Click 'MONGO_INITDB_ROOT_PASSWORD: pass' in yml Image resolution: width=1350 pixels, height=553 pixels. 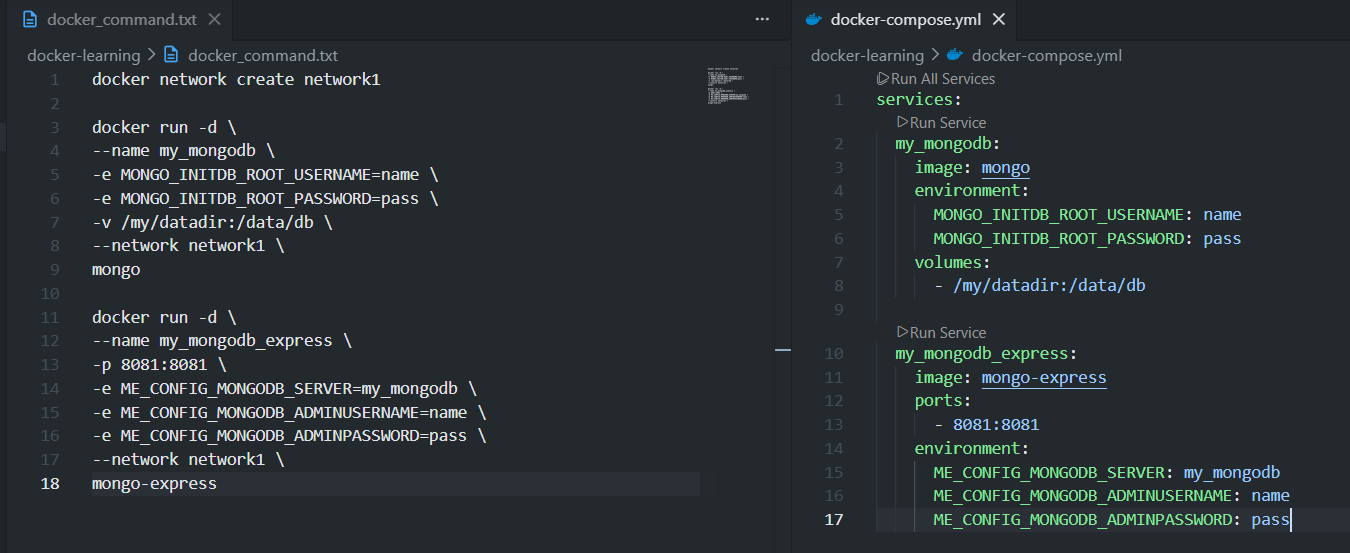[x=1088, y=238]
